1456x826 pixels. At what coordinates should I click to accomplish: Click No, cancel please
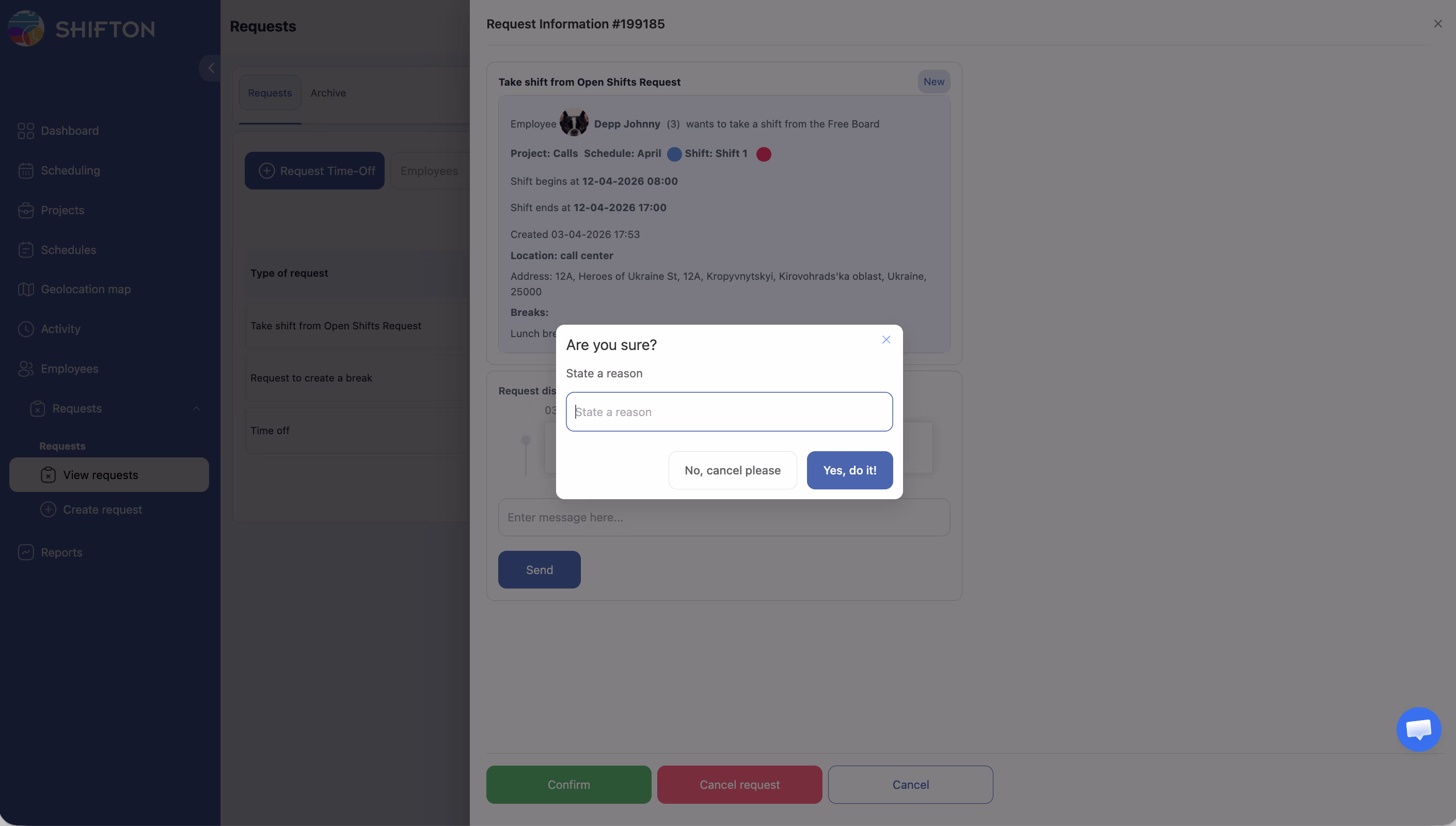[732, 470]
